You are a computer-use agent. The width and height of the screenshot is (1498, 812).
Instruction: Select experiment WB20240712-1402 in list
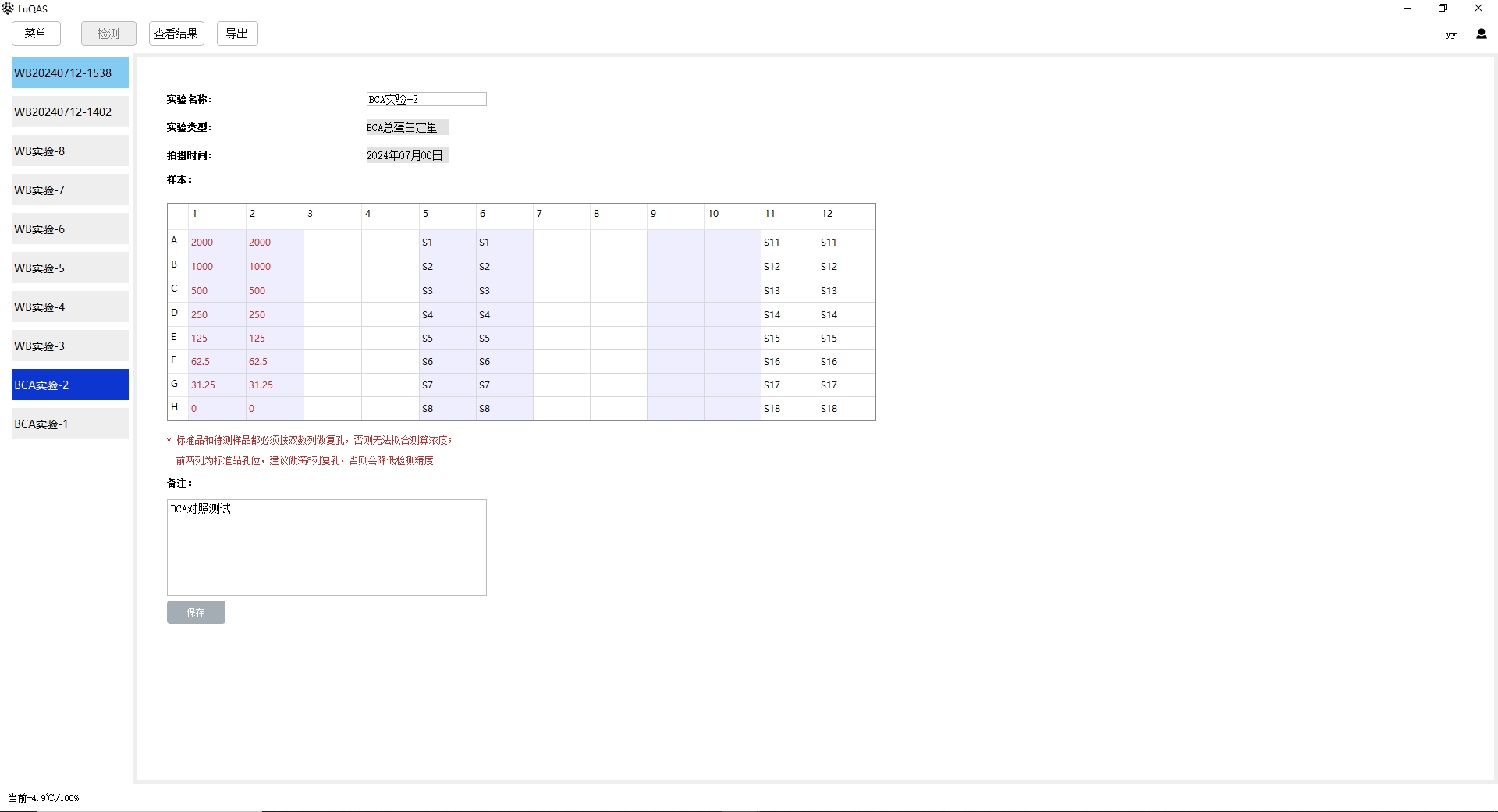[x=70, y=112]
